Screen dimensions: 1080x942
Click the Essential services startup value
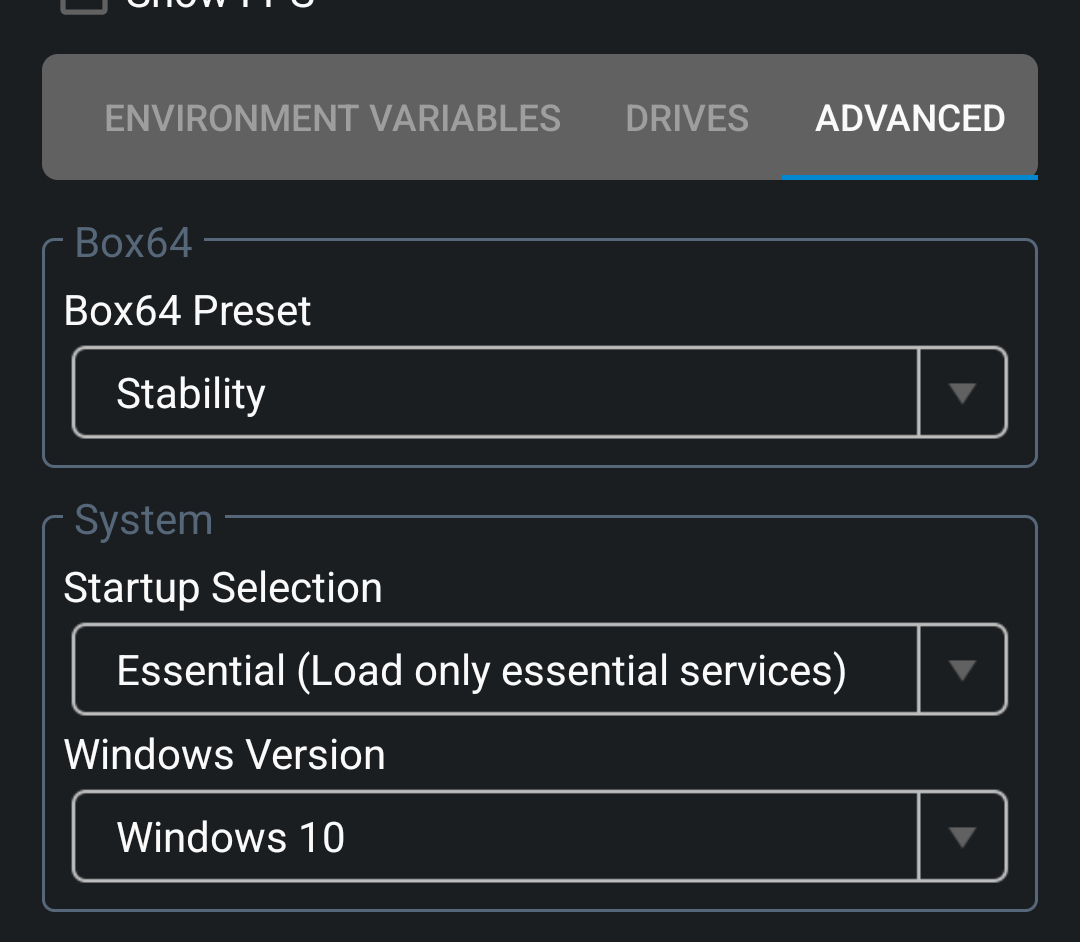click(481, 670)
